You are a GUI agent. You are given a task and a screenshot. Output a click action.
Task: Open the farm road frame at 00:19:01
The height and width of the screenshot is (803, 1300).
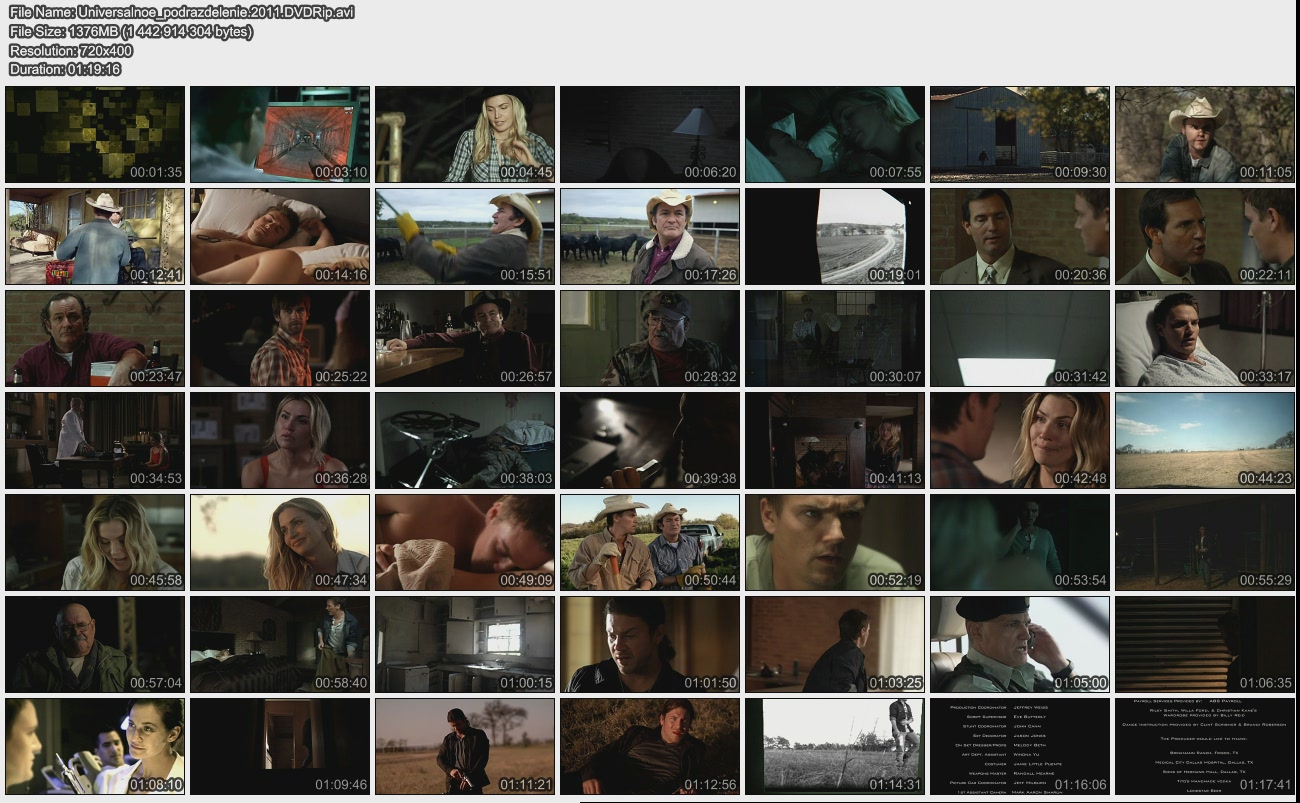pos(835,236)
